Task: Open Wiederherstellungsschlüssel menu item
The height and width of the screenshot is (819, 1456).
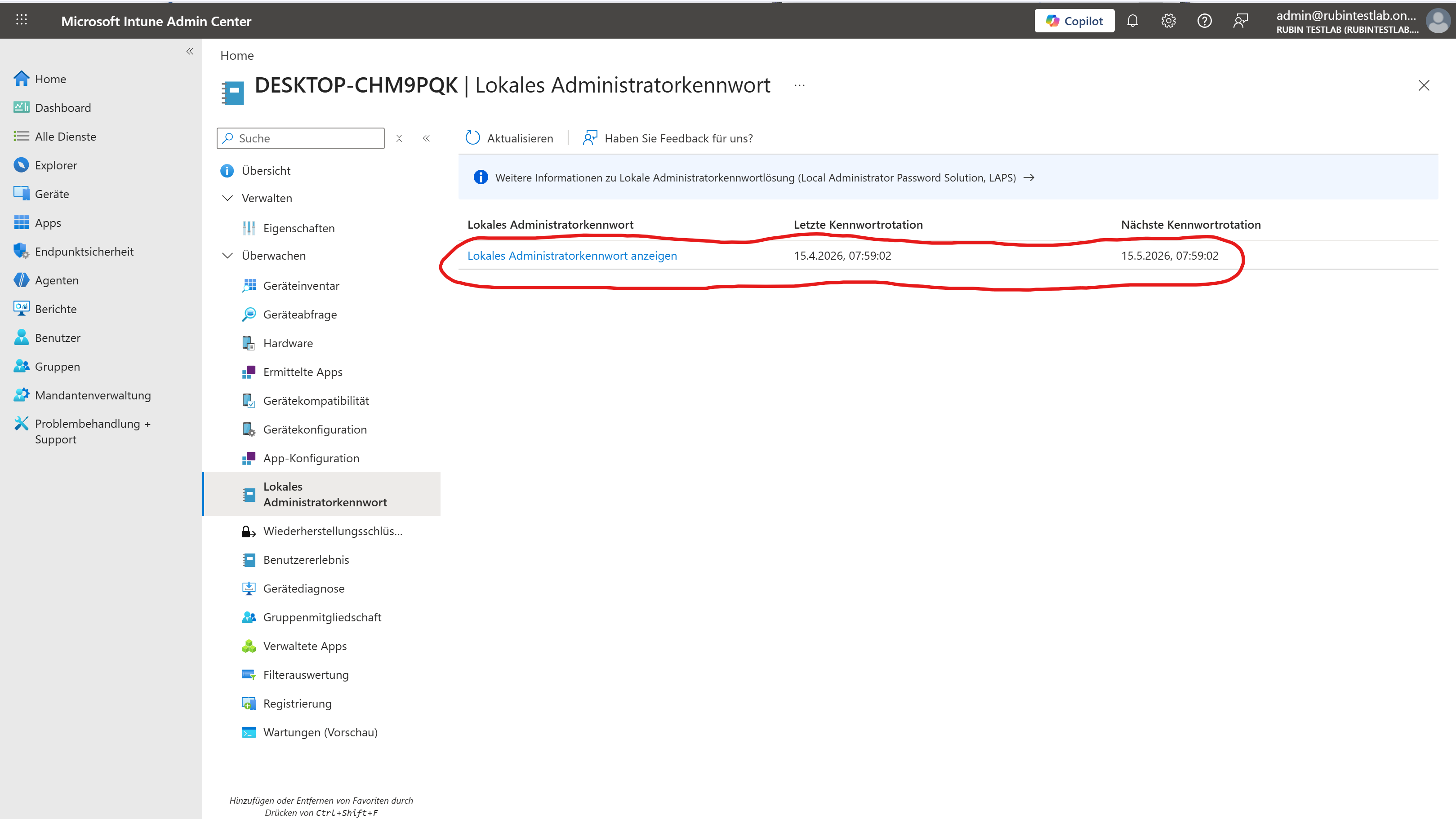Action: coord(332,531)
